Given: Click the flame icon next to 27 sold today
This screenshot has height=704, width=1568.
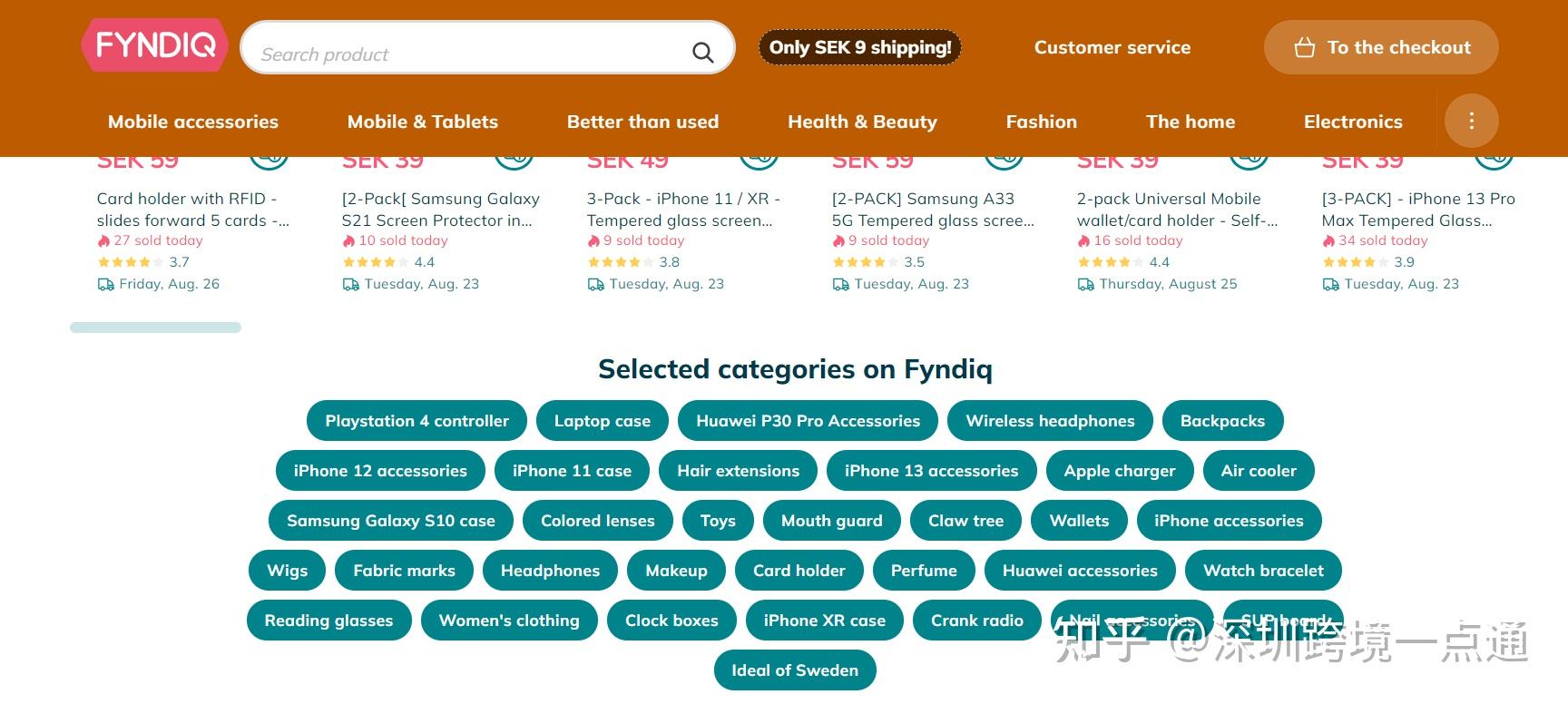Looking at the screenshot, I should (104, 241).
